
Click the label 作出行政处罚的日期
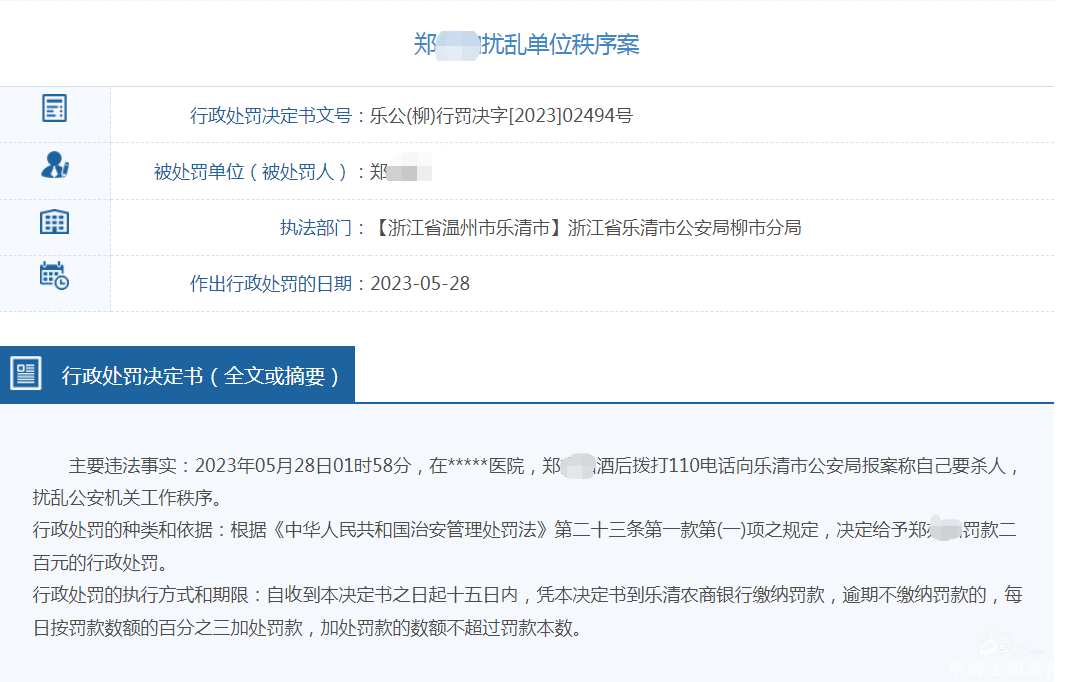click(271, 284)
